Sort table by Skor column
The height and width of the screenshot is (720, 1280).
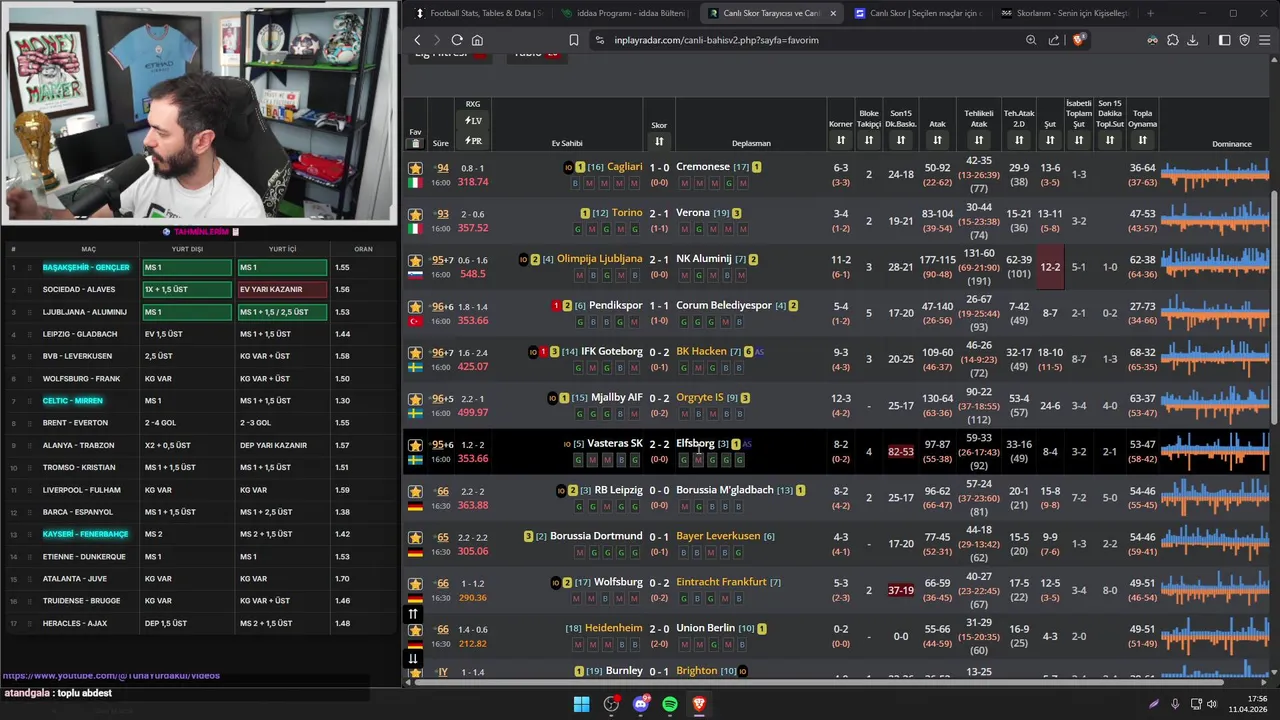(x=659, y=141)
